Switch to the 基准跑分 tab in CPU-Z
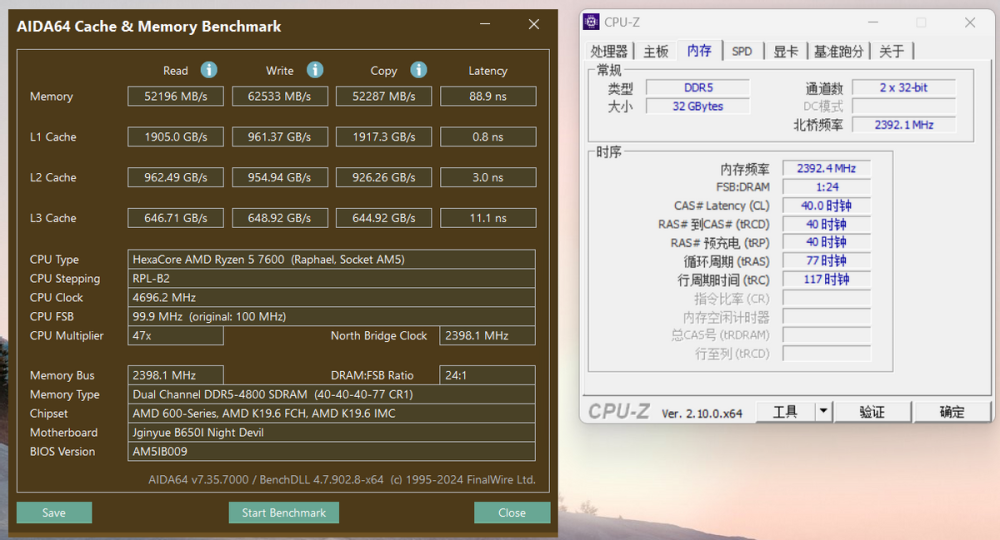The image size is (1000, 540). click(839, 51)
